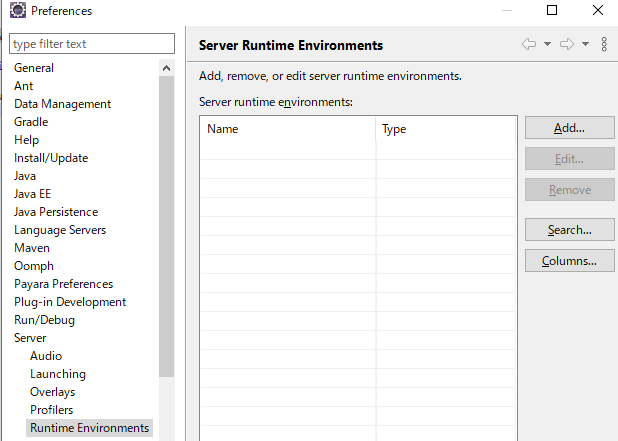Viewport: 618px width, 441px height.
Task: Close the Preferences dialog
Action: coord(597,11)
